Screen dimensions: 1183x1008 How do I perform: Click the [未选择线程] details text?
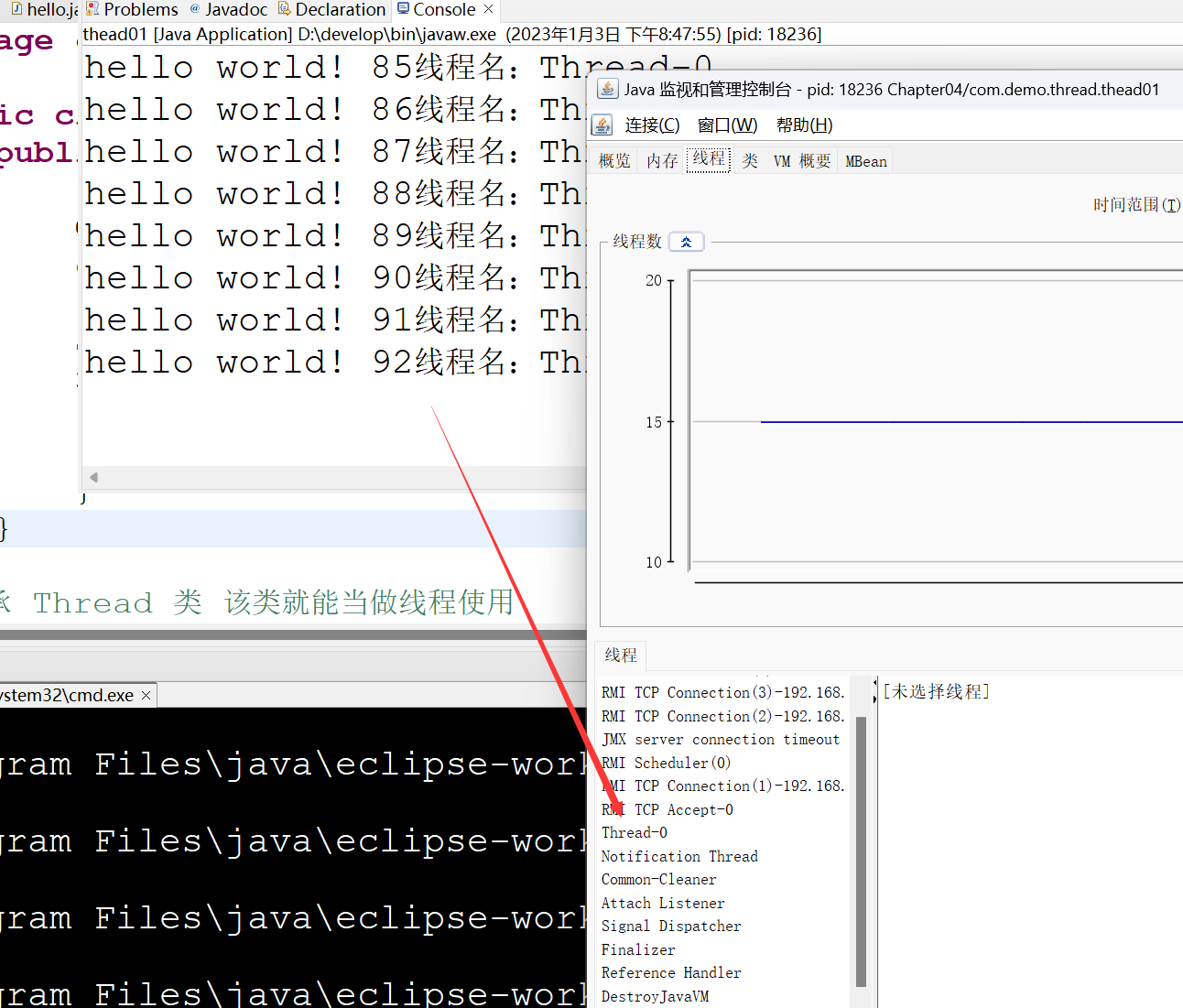(936, 691)
